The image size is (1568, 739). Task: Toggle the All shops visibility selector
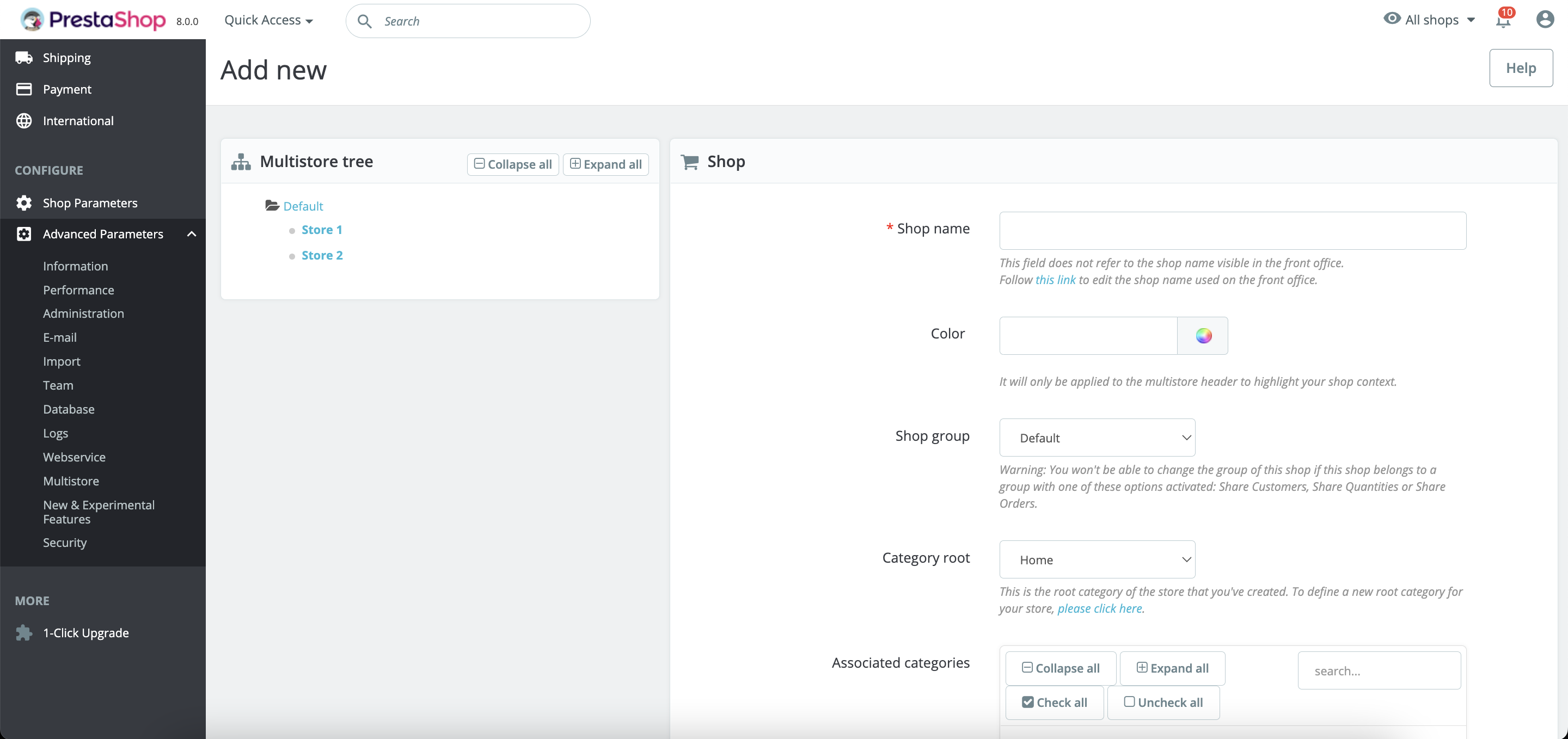point(1429,20)
